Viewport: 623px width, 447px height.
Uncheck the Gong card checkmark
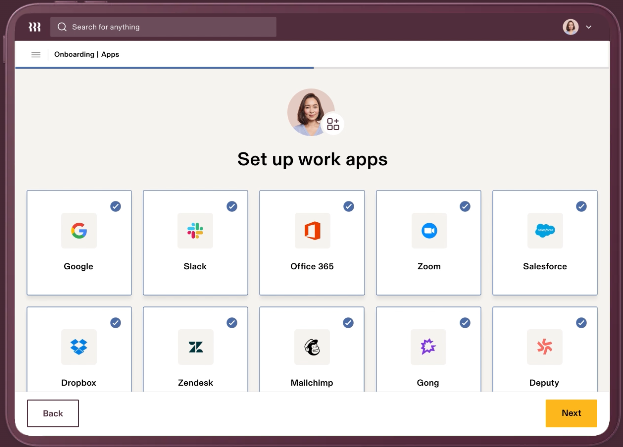click(465, 323)
